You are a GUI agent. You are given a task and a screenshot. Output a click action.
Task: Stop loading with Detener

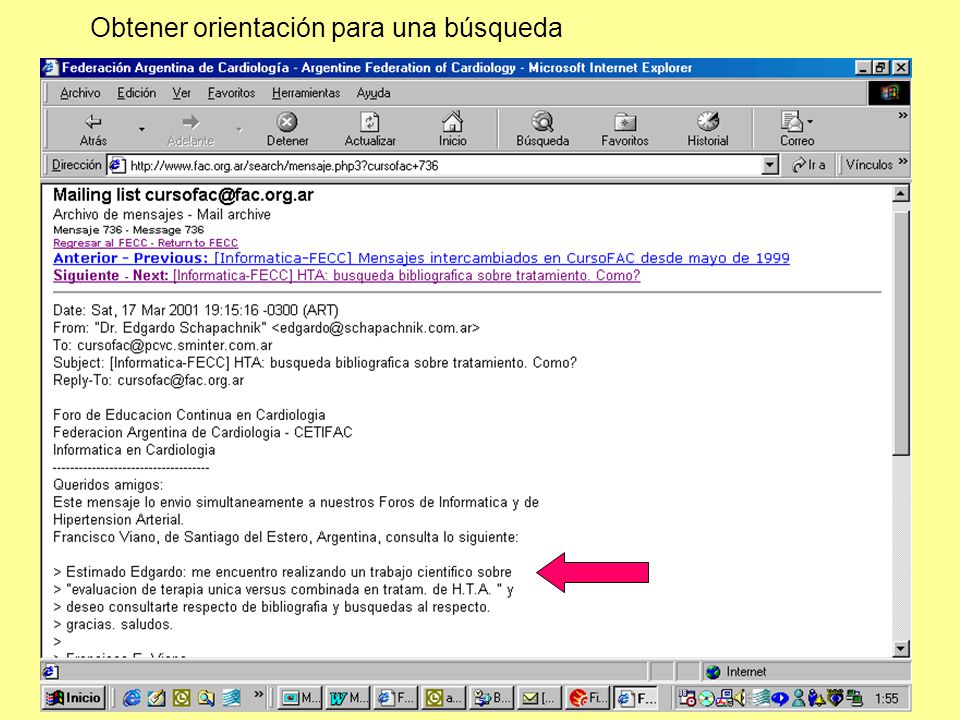[287, 130]
